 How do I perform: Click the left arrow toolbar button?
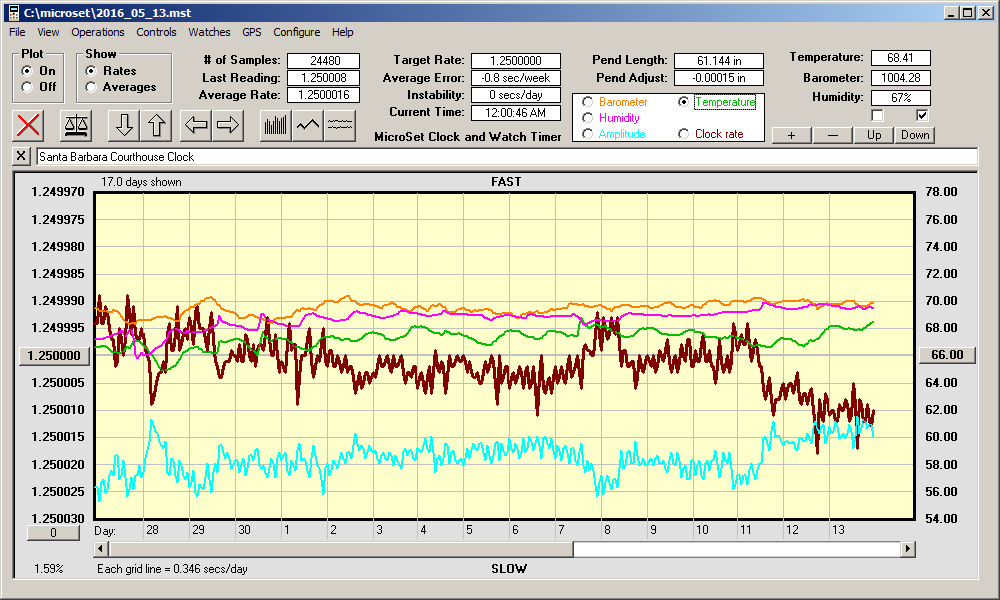tap(196, 125)
